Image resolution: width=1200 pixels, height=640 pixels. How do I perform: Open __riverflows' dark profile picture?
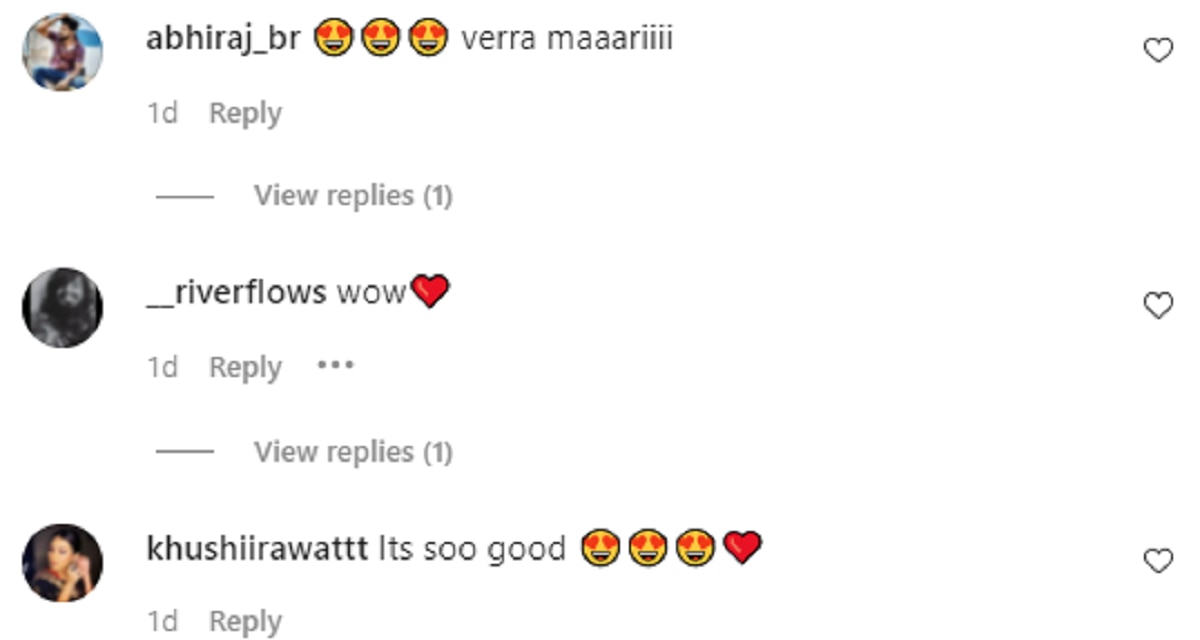[x=63, y=307]
